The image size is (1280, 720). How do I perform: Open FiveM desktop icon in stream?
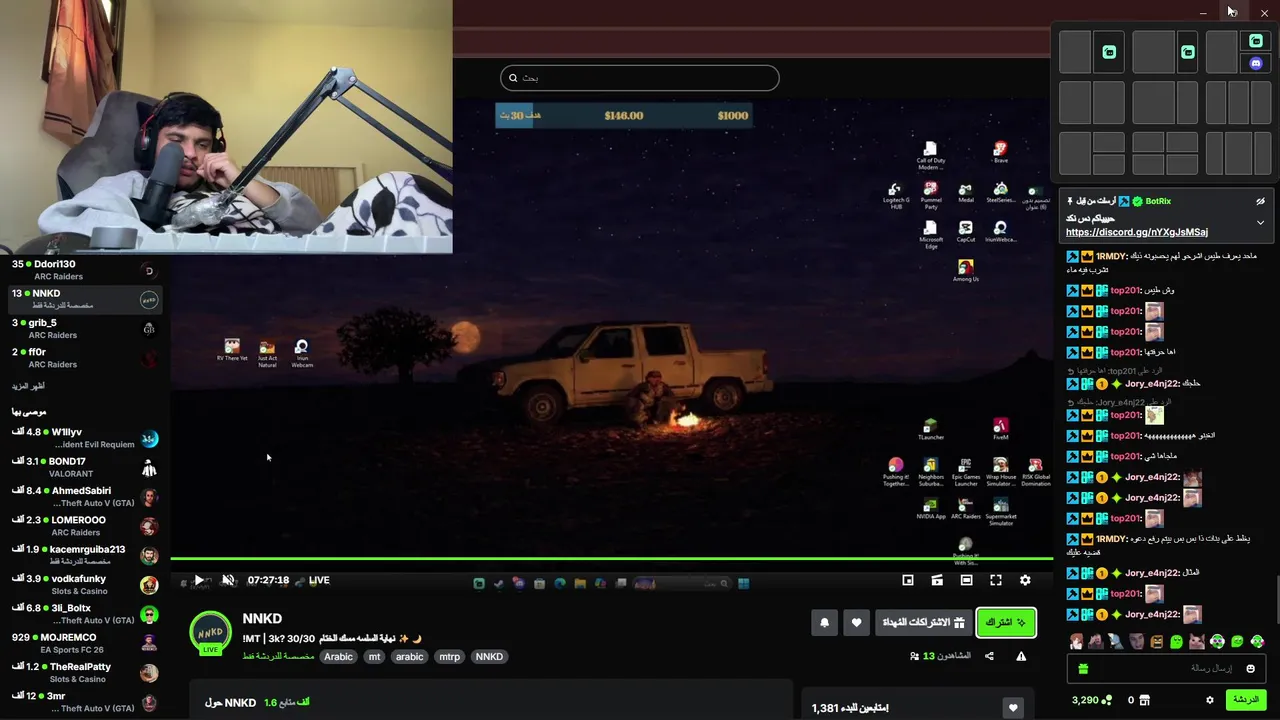1000,429
